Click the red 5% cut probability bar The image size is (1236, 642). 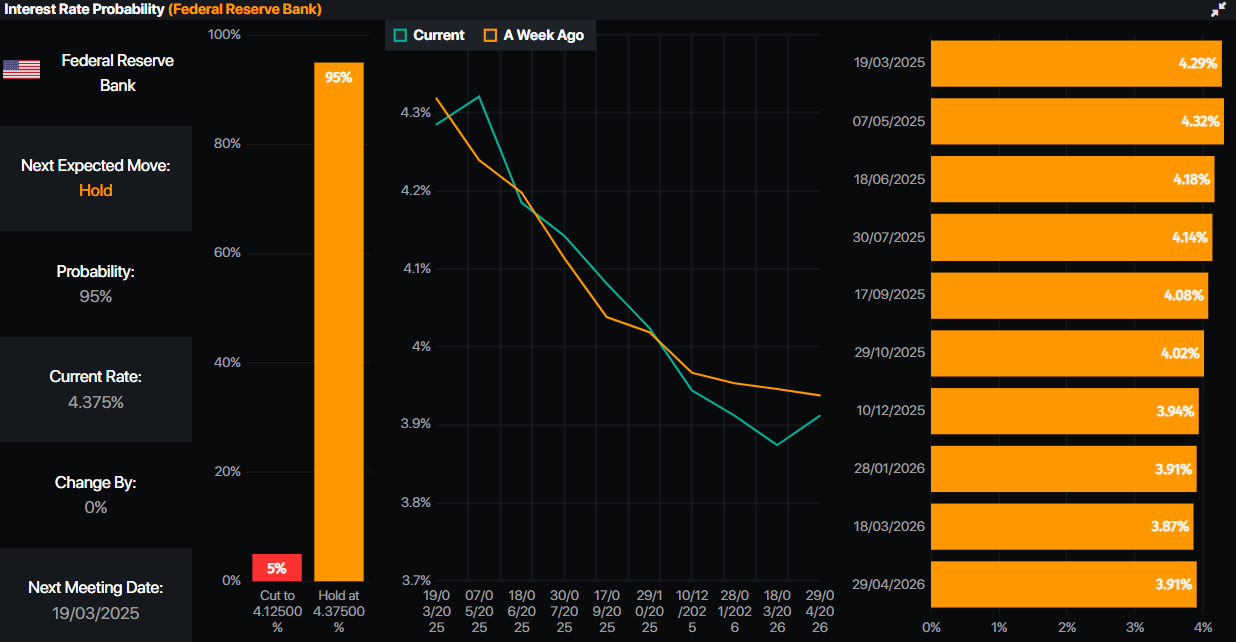pos(277,567)
